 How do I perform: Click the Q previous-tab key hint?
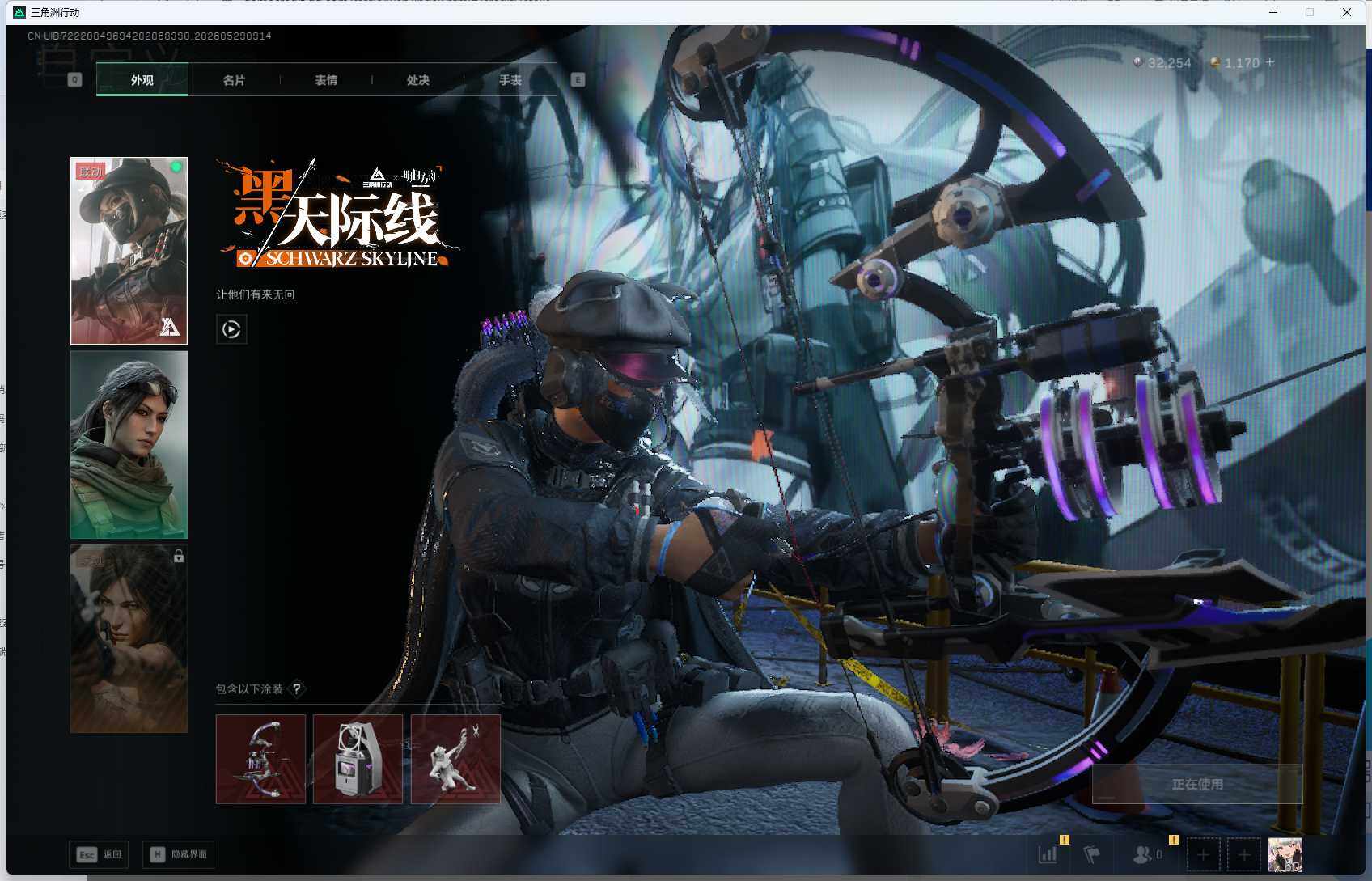(x=75, y=79)
